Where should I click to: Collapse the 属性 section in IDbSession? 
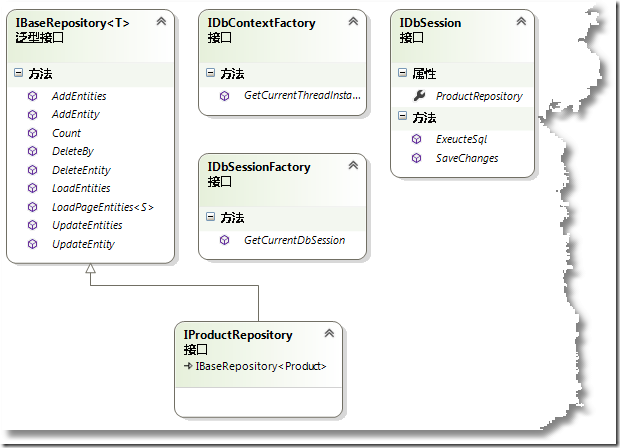[402, 74]
